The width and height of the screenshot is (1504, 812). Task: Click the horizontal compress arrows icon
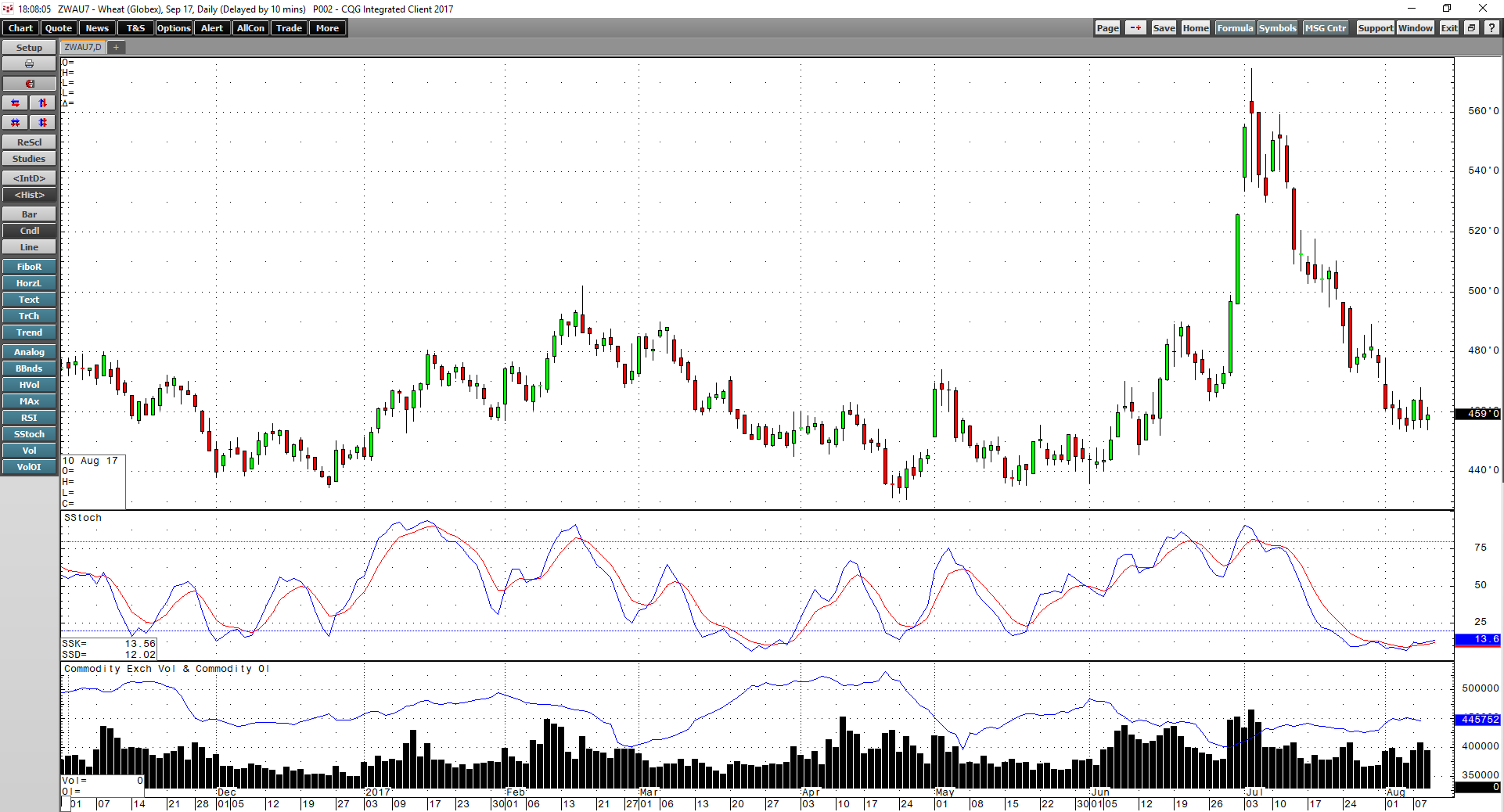click(x=15, y=123)
